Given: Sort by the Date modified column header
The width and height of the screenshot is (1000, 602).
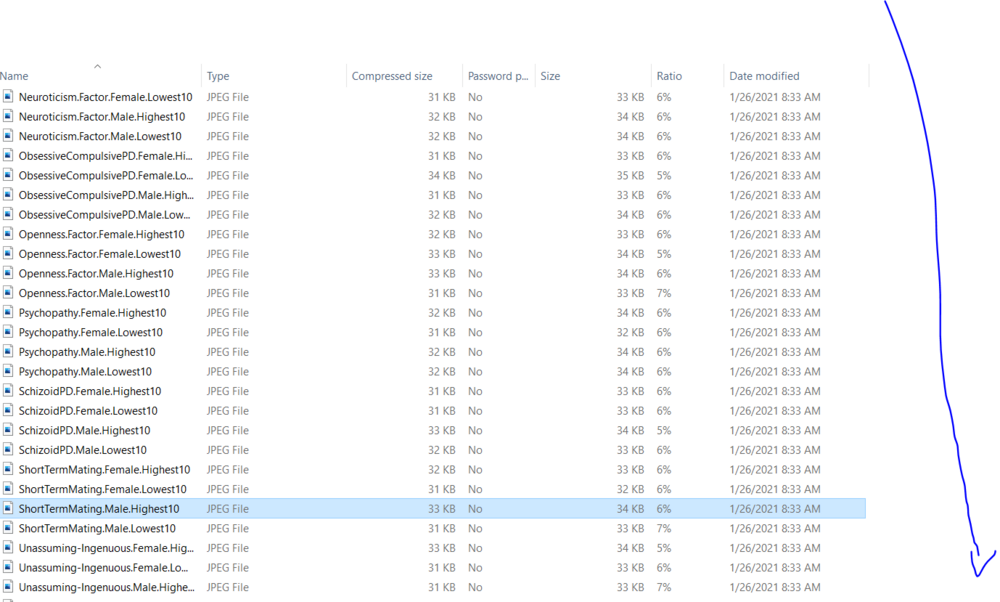Looking at the screenshot, I should (x=764, y=76).
